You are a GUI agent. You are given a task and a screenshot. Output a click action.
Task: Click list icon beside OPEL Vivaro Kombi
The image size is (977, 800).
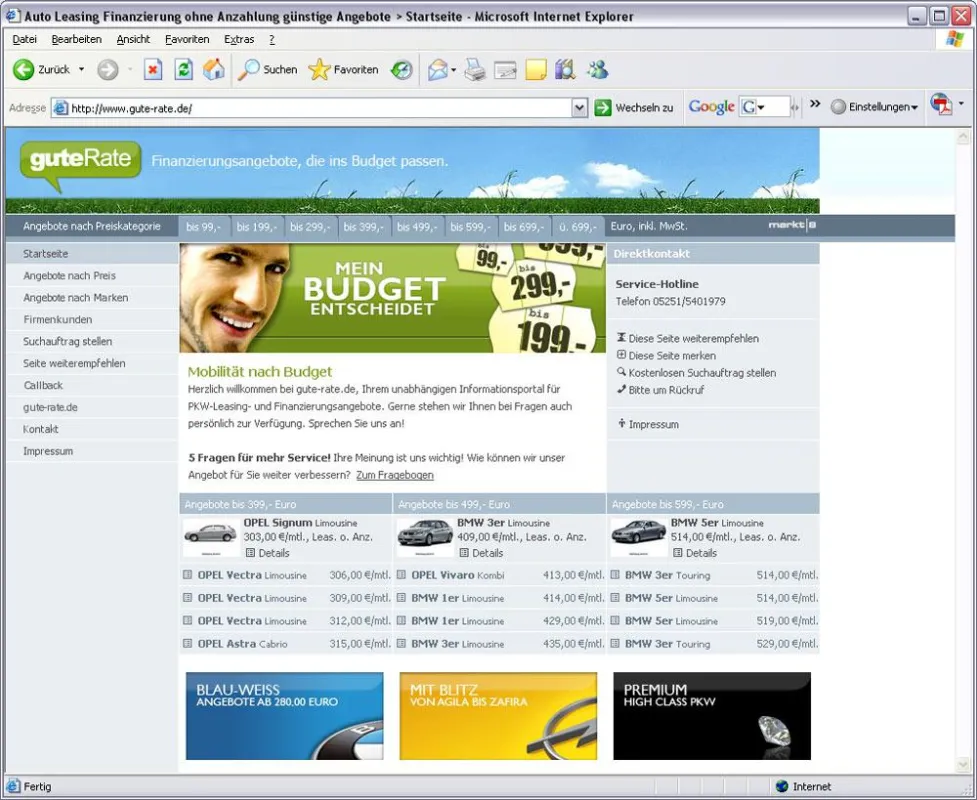[401, 575]
